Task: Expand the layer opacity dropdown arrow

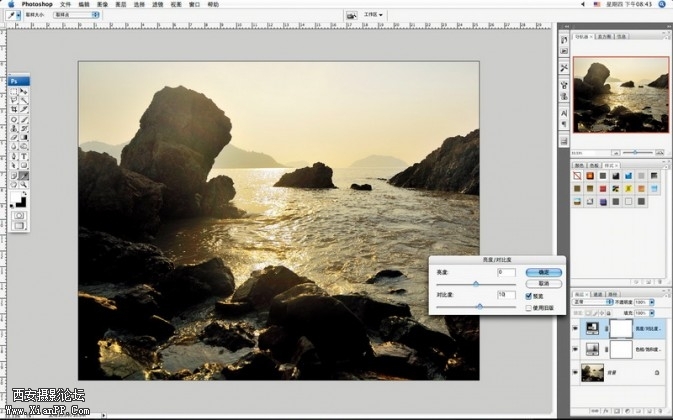Action: coord(653,301)
